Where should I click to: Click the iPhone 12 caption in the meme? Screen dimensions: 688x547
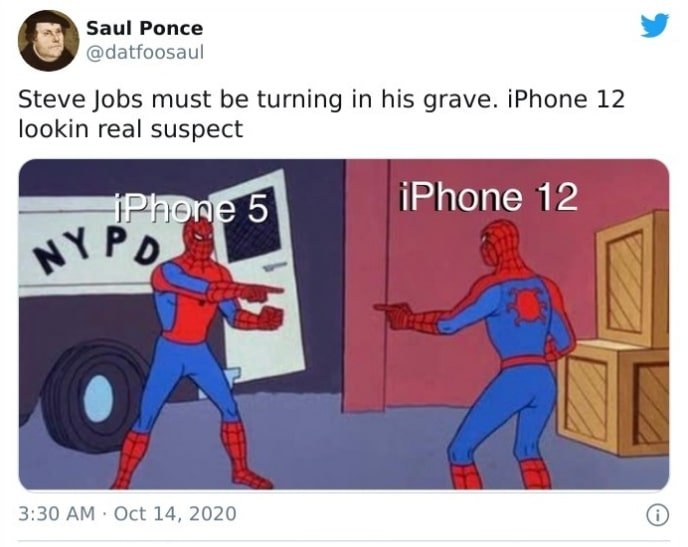[x=488, y=197]
